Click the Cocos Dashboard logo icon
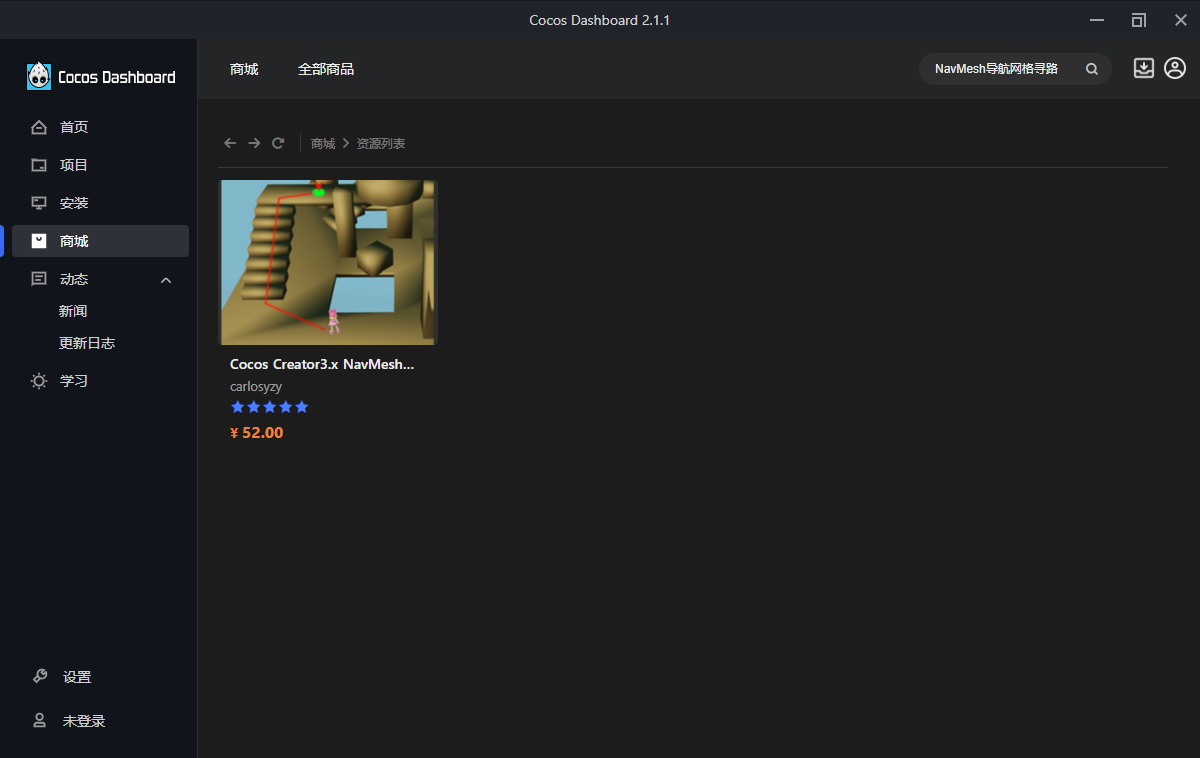The width and height of the screenshot is (1200, 758). [39, 76]
